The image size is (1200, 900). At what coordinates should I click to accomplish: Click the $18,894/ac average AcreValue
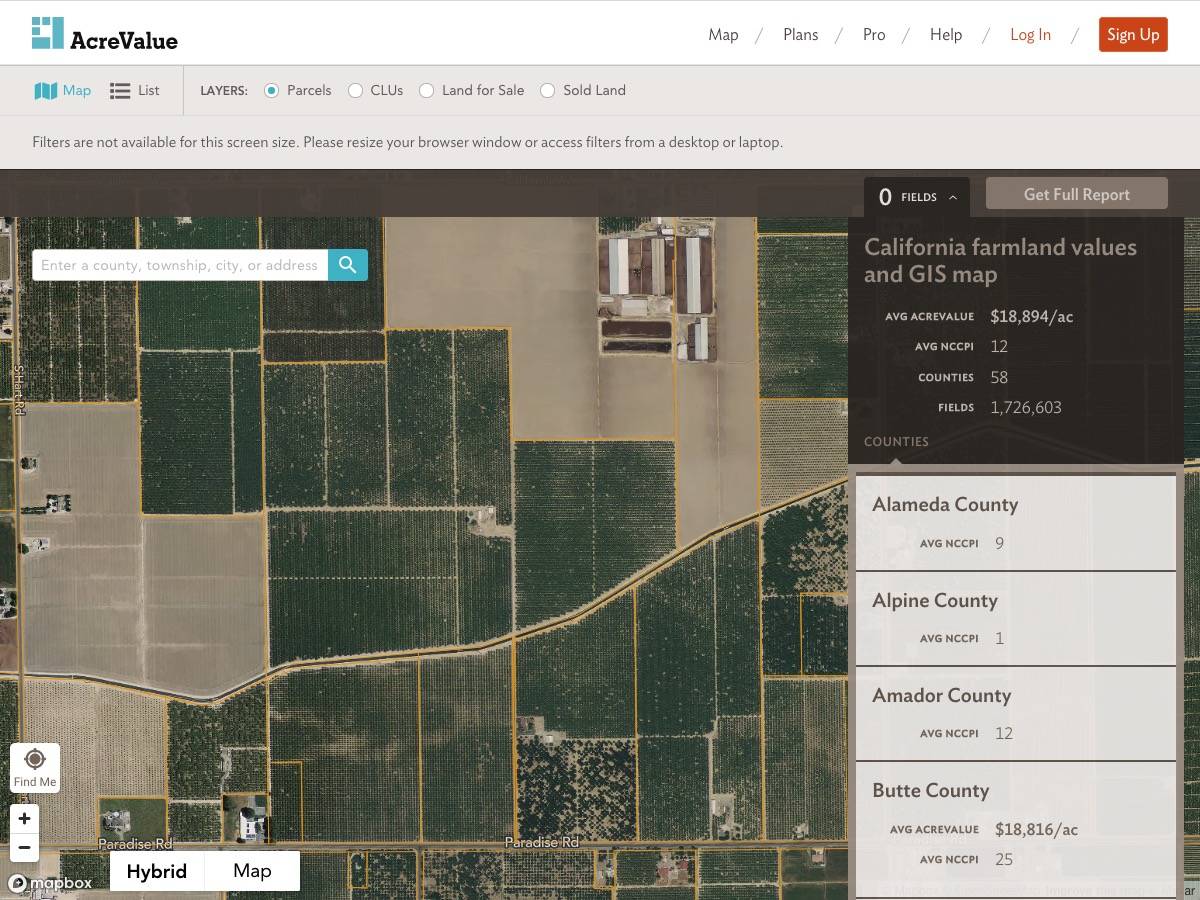[x=1031, y=317]
